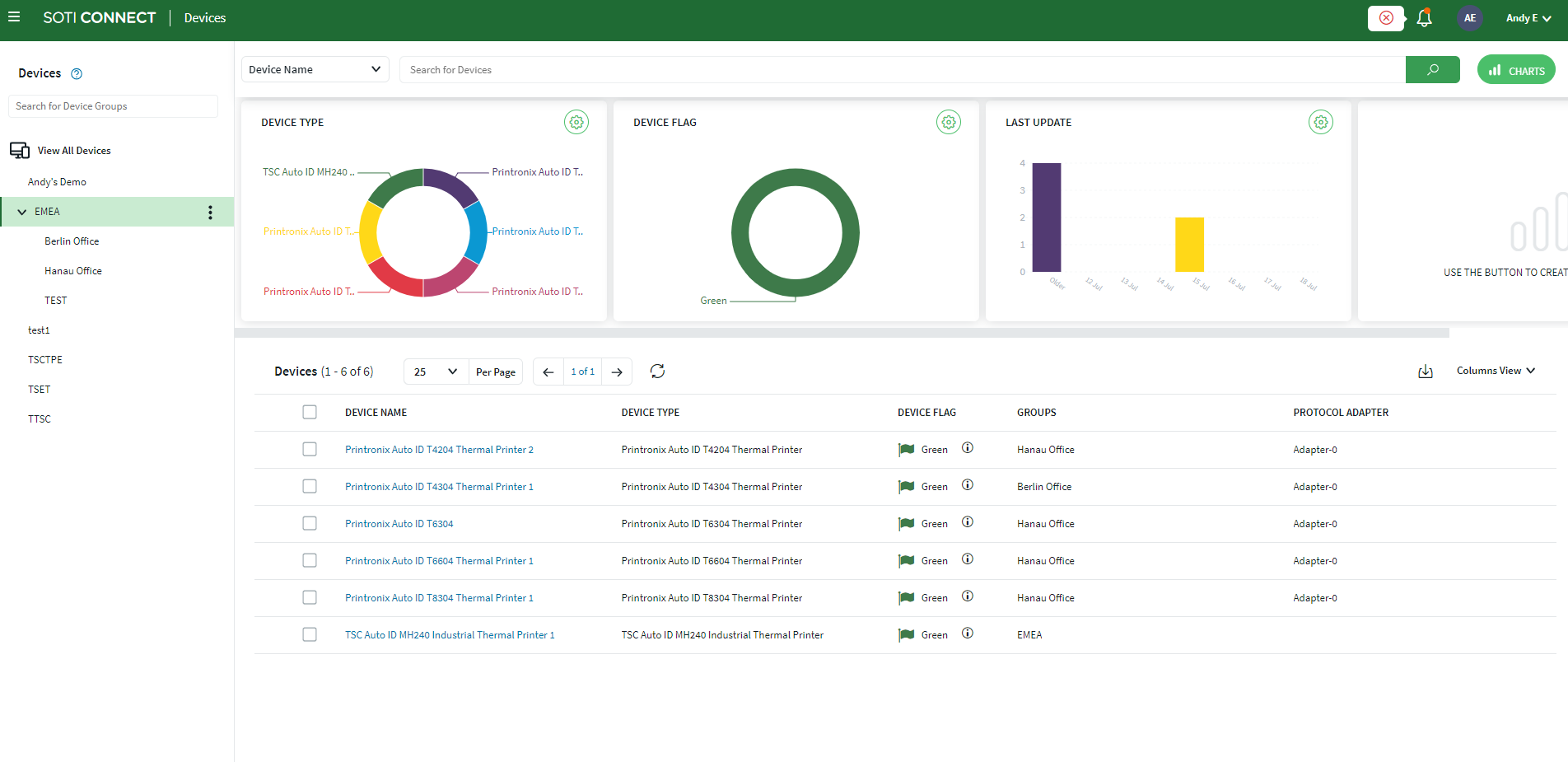Select TSET group
The image size is (1568, 762).
tap(40, 390)
